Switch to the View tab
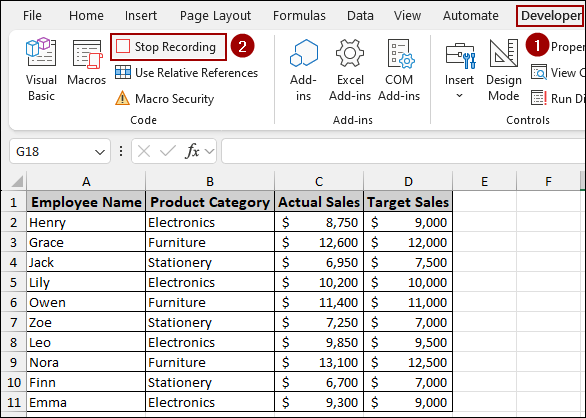 pos(407,15)
